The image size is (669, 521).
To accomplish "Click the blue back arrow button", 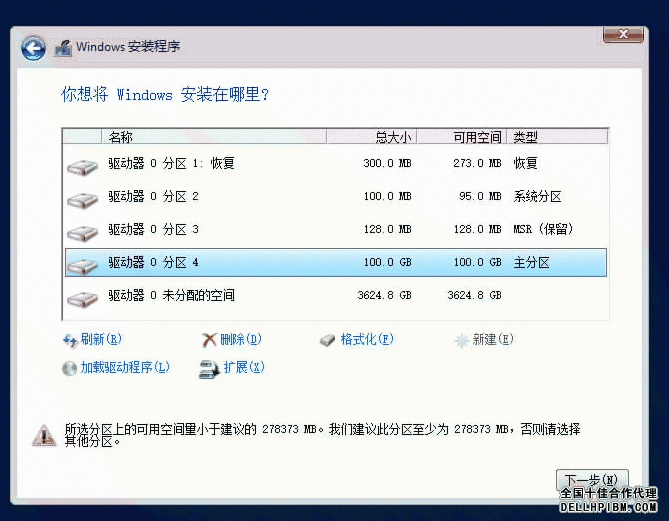I will 33,48.
